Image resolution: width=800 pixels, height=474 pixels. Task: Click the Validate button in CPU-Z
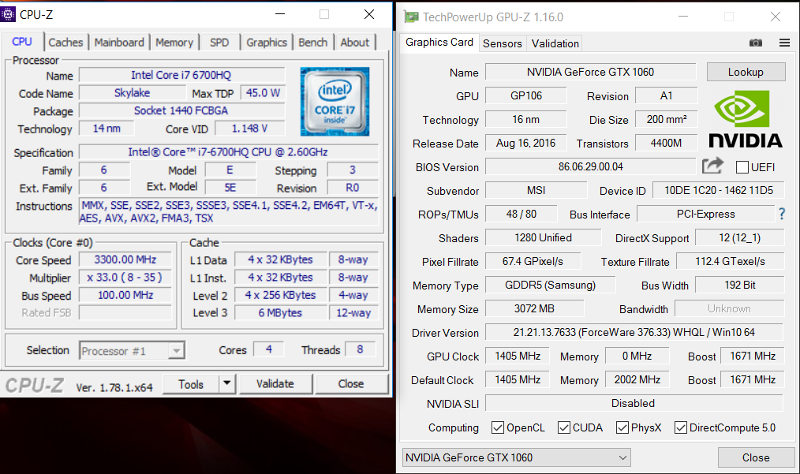[275, 384]
